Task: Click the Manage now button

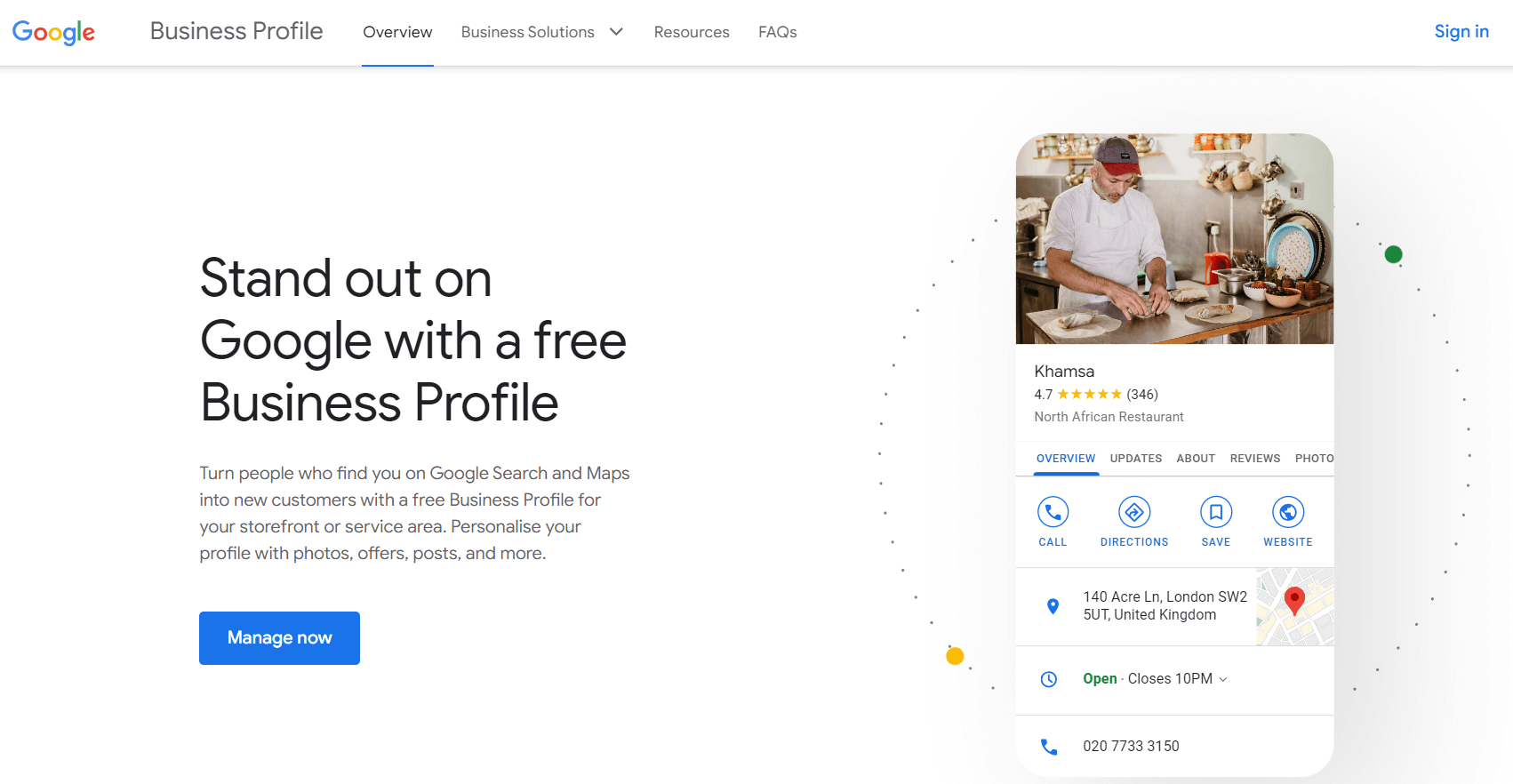Action: tap(279, 638)
